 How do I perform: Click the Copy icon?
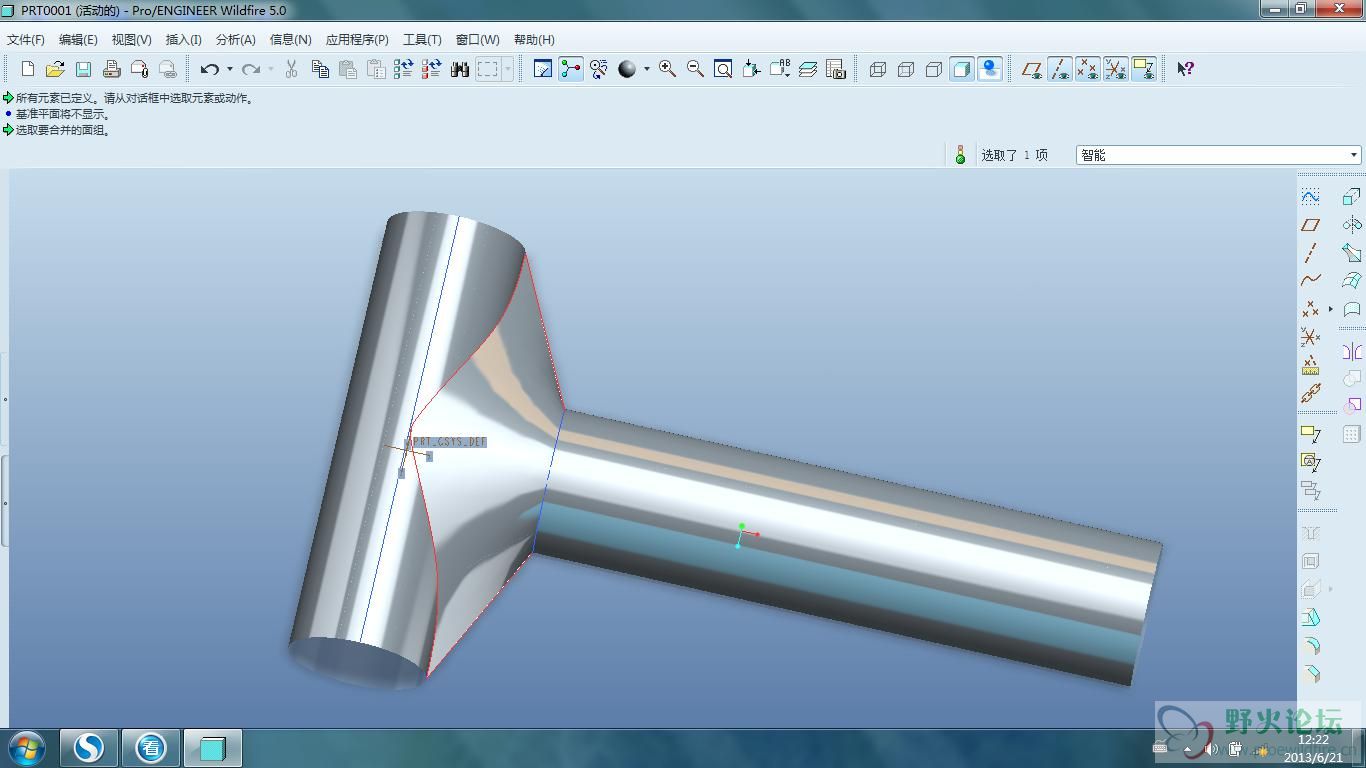click(320, 69)
